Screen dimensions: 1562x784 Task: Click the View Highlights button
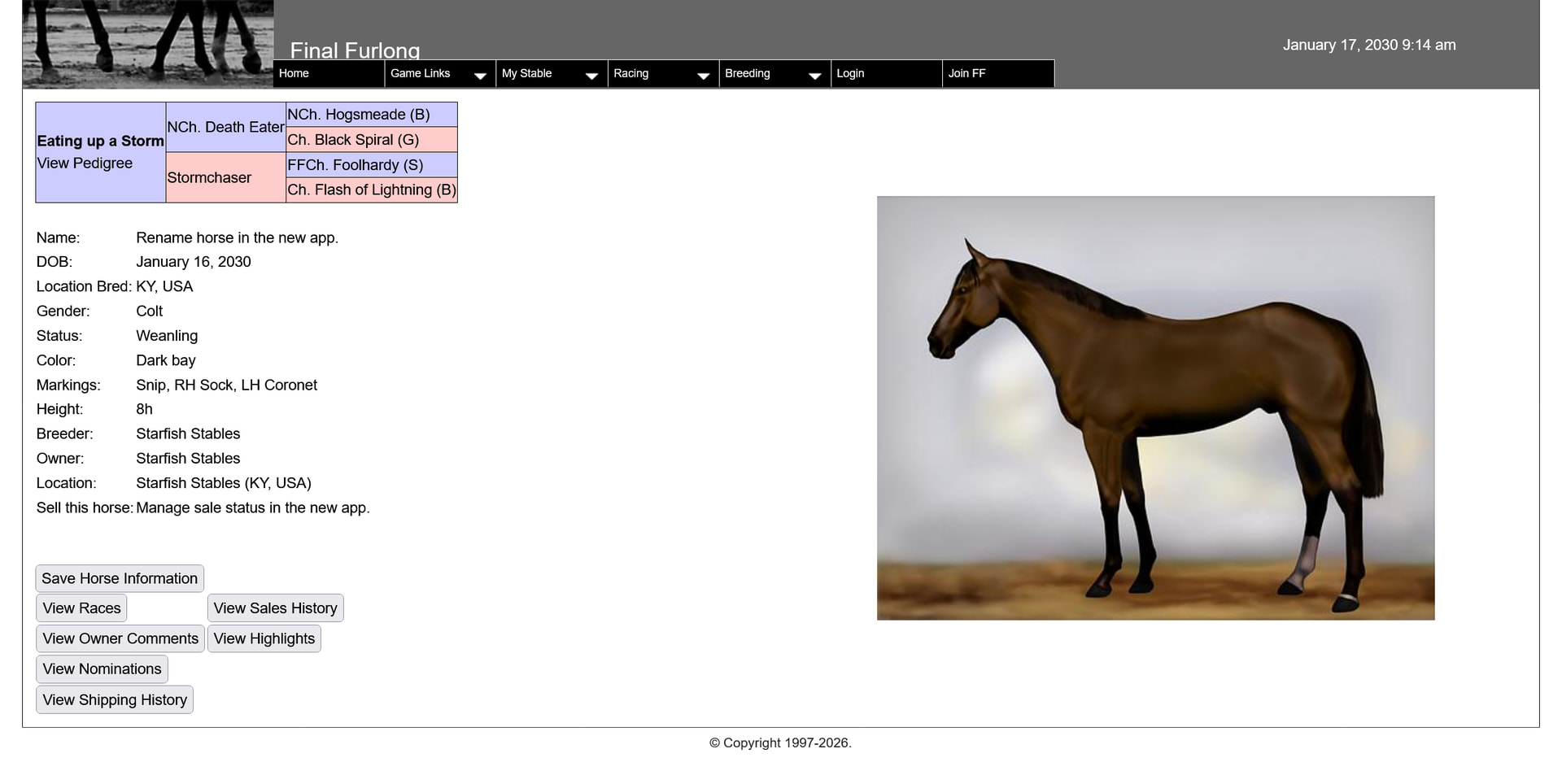pyautogui.click(x=264, y=639)
